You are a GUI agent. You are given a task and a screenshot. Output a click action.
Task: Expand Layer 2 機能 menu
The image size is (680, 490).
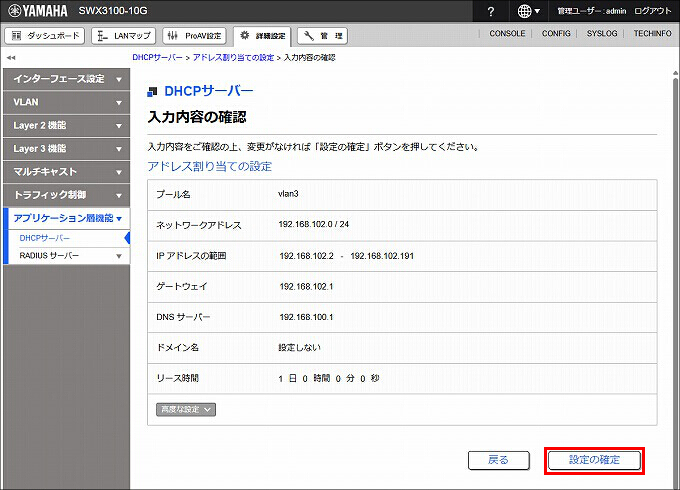[x=66, y=126]
